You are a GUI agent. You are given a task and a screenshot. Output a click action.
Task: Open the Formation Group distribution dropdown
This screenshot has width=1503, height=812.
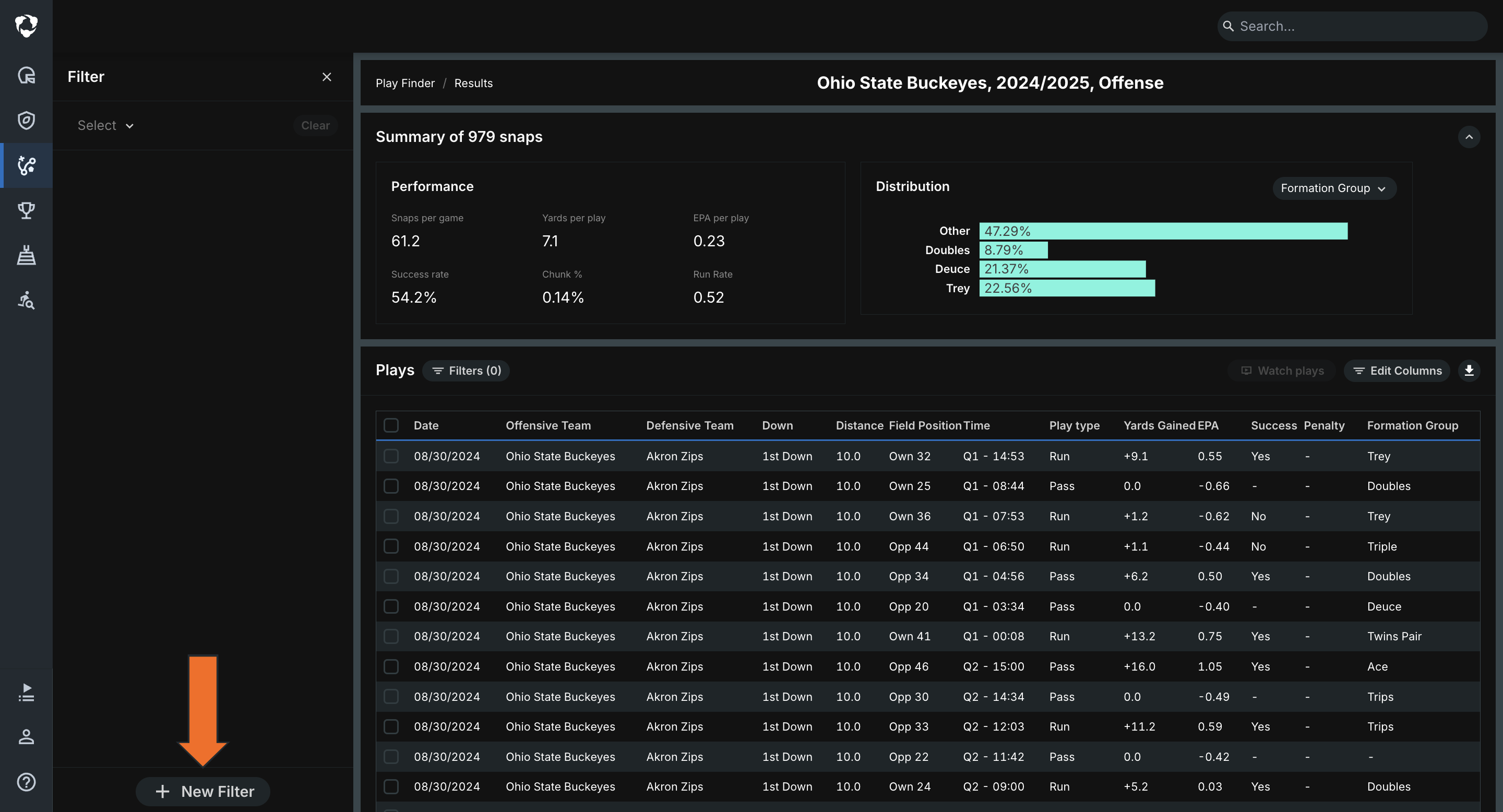1334,188
